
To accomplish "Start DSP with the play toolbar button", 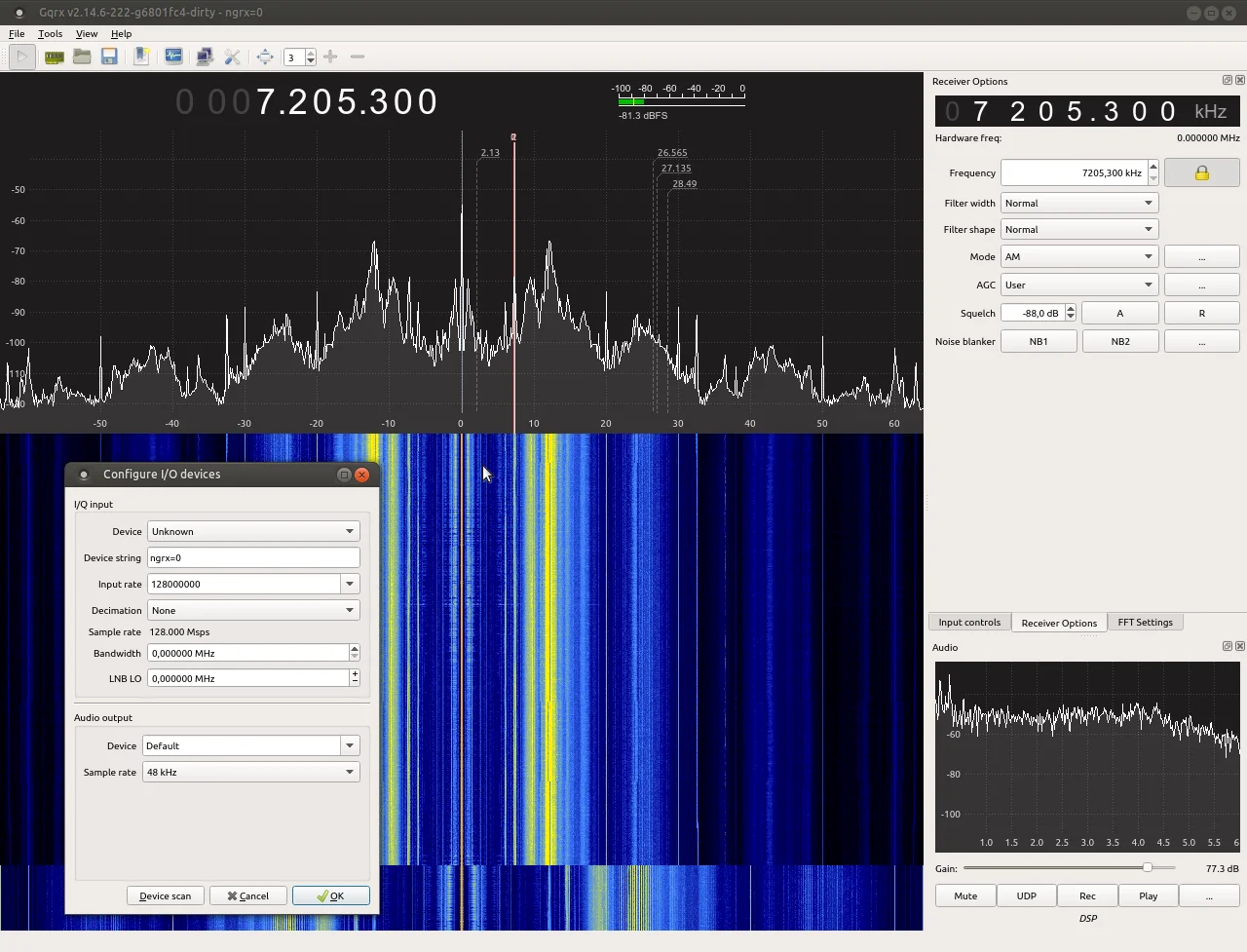I will [22, 57].
